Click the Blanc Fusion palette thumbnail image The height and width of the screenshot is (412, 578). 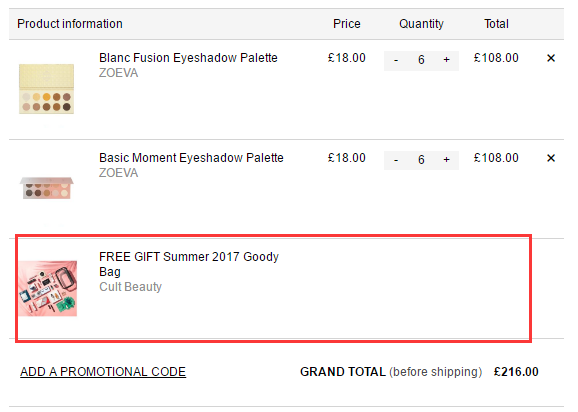pos(46,89)
